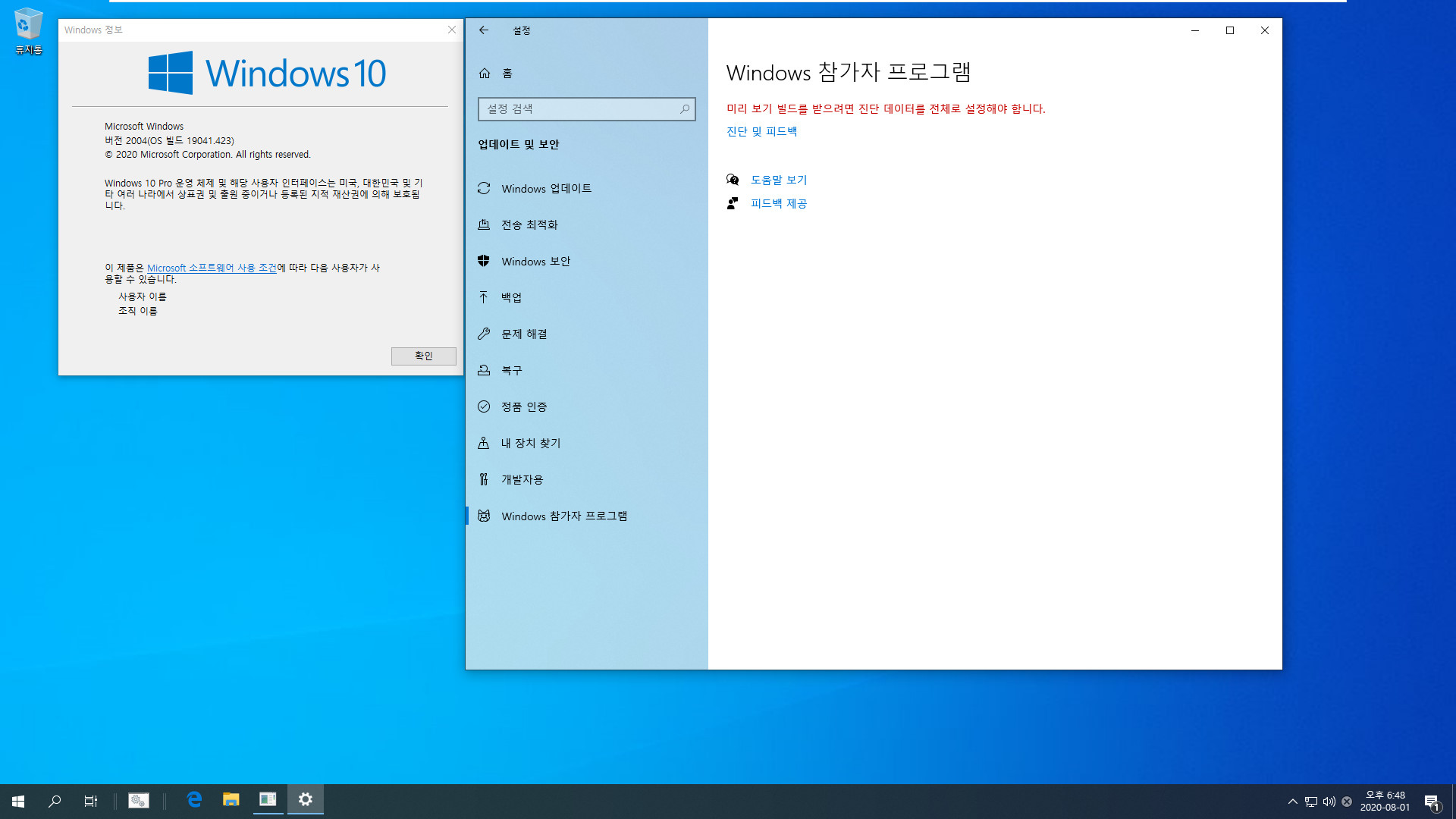The height and width of the screenshot is (819, 1456).
Task: Go back using the Settings back arrow
Action: pos(484,30)
